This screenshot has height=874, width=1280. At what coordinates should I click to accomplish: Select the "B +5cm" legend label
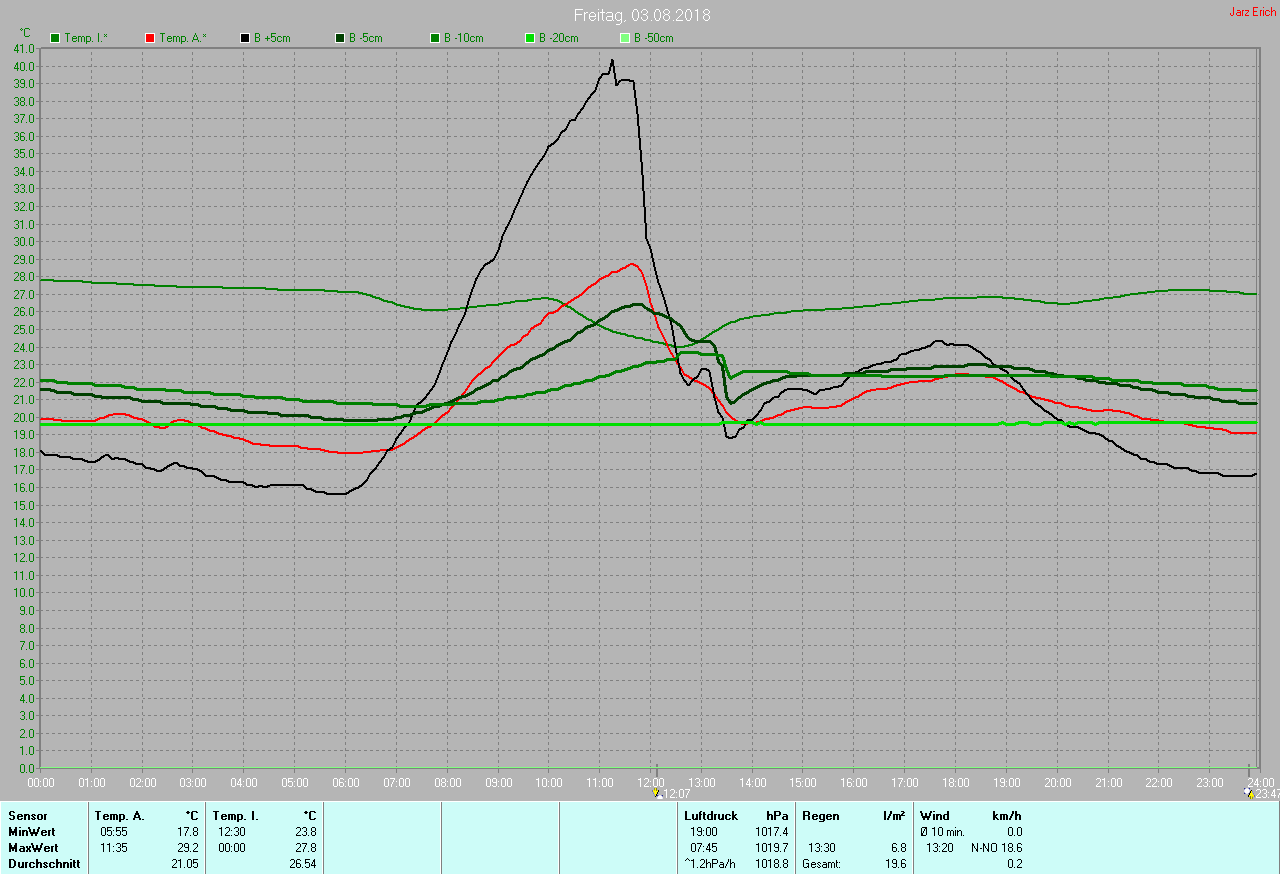coord(273,38)
